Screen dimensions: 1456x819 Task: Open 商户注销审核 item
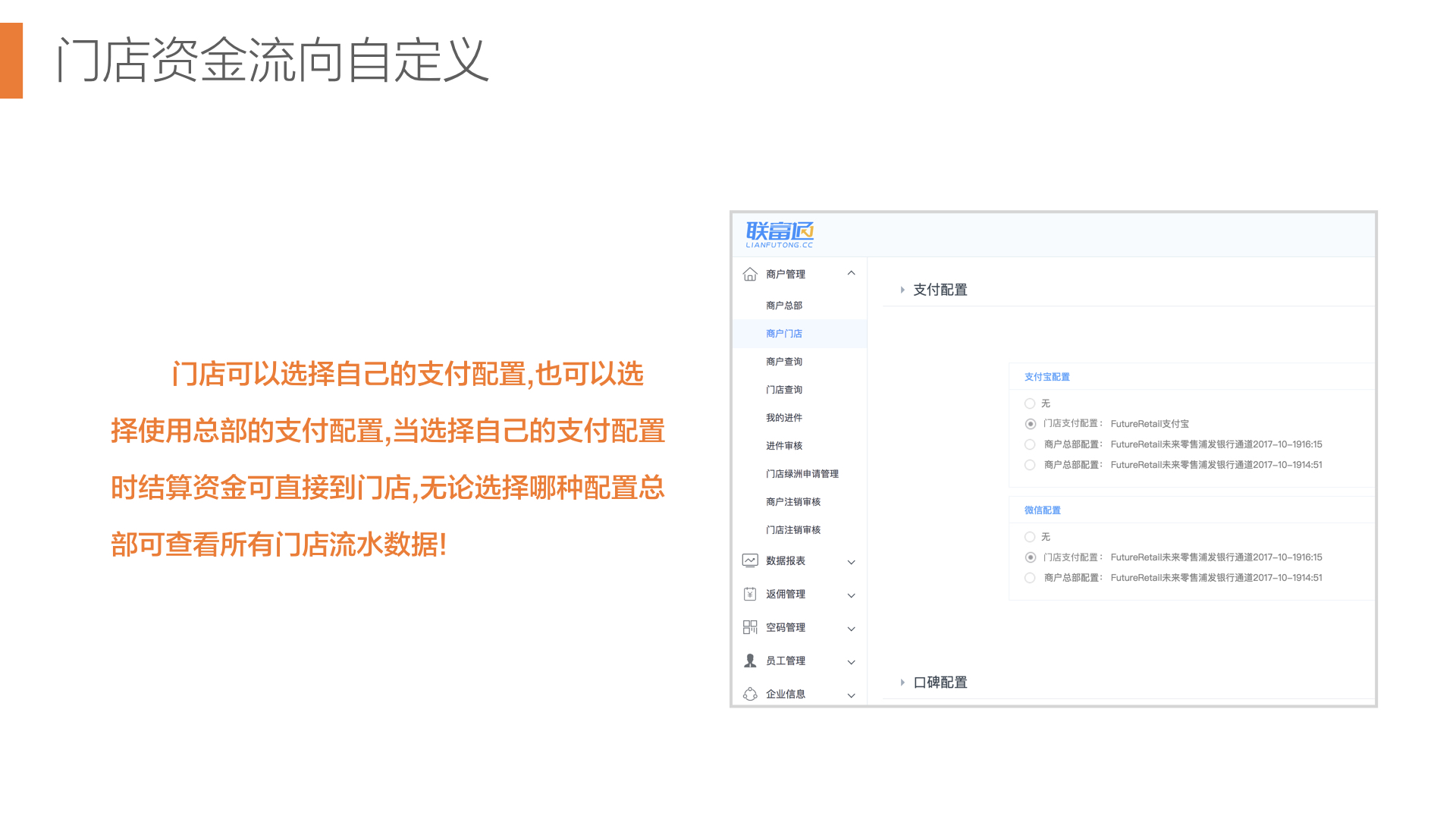click(x=793, y=502)
